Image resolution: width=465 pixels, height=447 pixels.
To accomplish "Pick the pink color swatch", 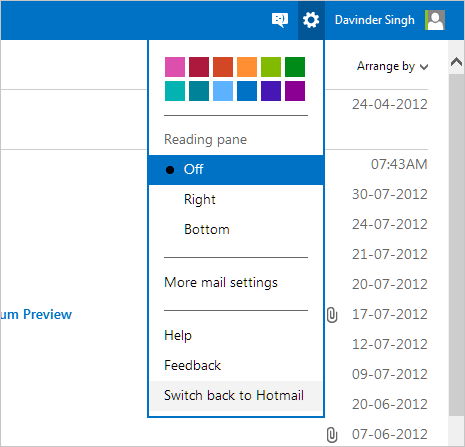I will [x=175, y=67].
